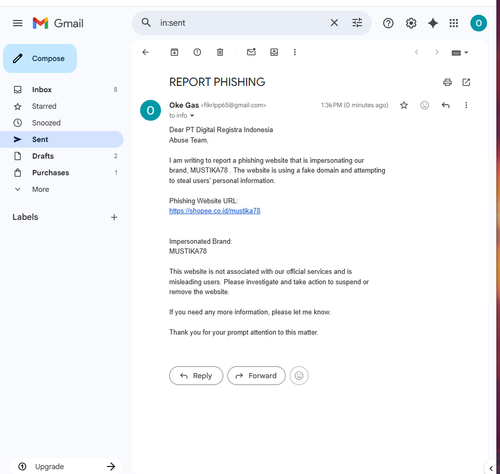Screen dimensions: 500x474
Task: Click the Labels section heading
Action: [x=25, y=217]
